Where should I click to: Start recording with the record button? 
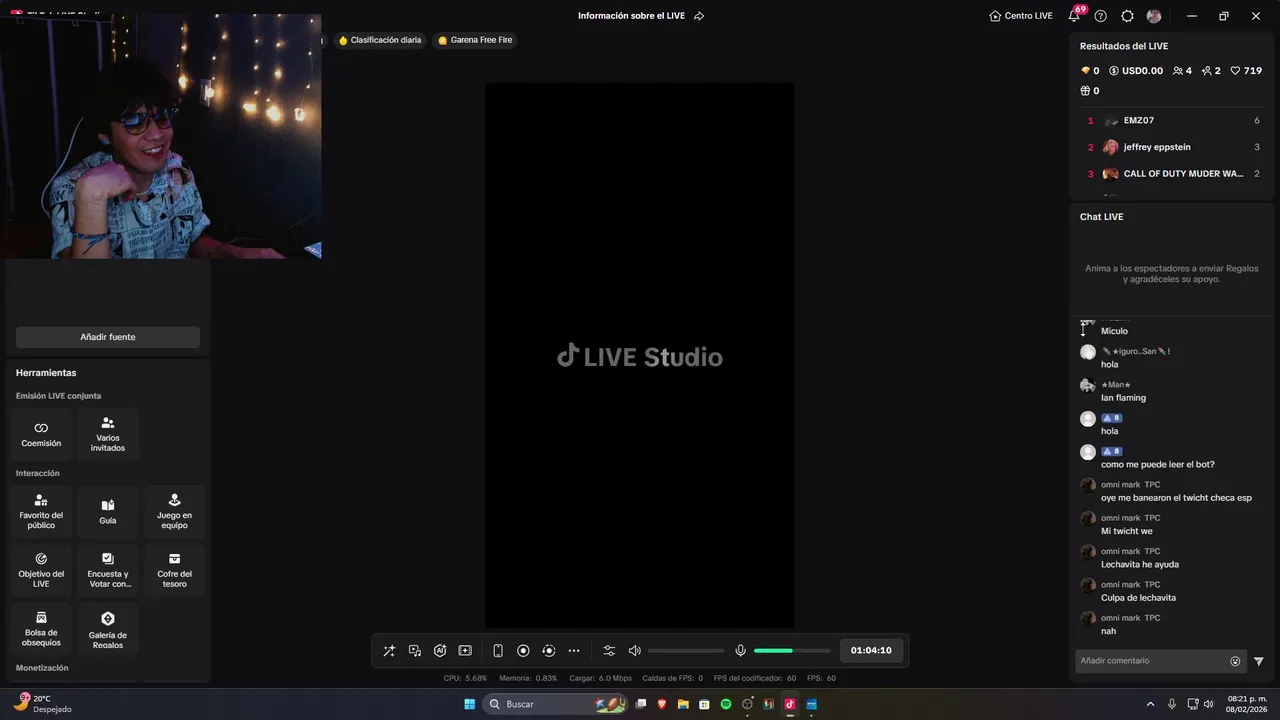(523, 651)
